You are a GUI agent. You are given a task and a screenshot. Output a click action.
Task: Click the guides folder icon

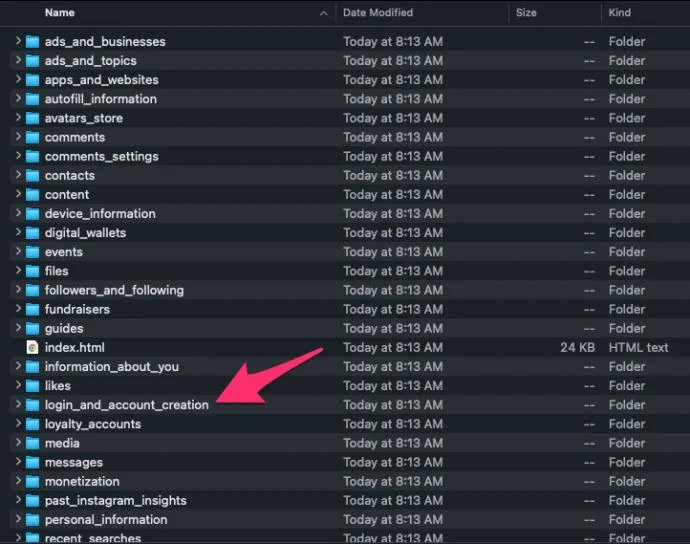click(33, 329)
